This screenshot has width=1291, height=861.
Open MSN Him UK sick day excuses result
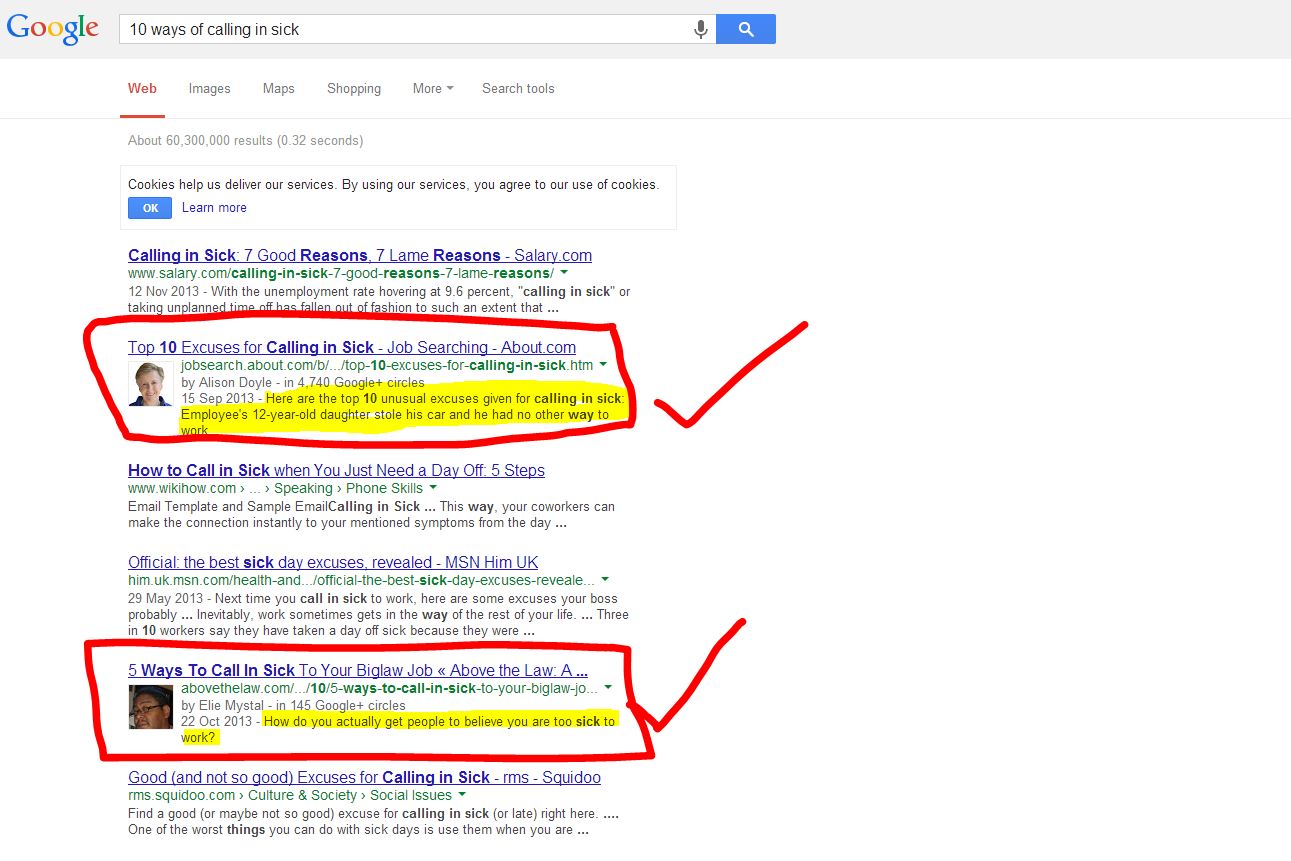click(x=333, y=562)
